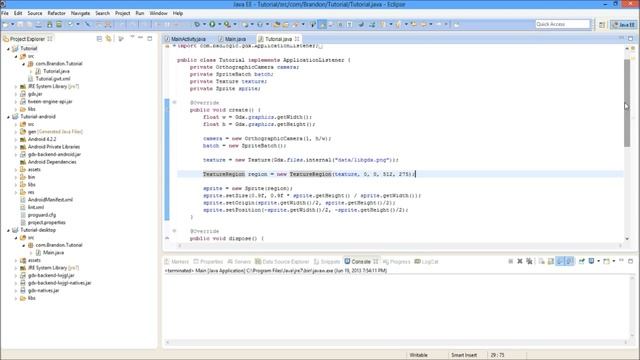Switch to the Java EE perspective button
The width and height of the screenshot is (640, 360).
point(624,24)
